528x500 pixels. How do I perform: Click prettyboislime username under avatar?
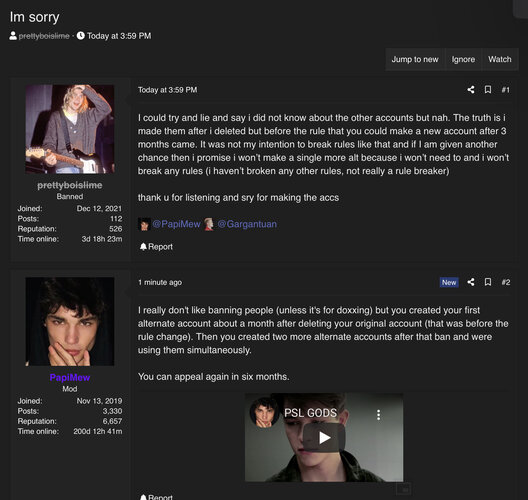click(70, 185)
